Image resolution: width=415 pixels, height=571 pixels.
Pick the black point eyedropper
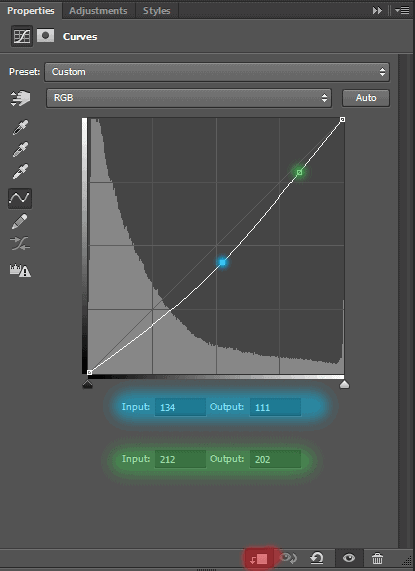pyautogui.click(x=20, y=127)
